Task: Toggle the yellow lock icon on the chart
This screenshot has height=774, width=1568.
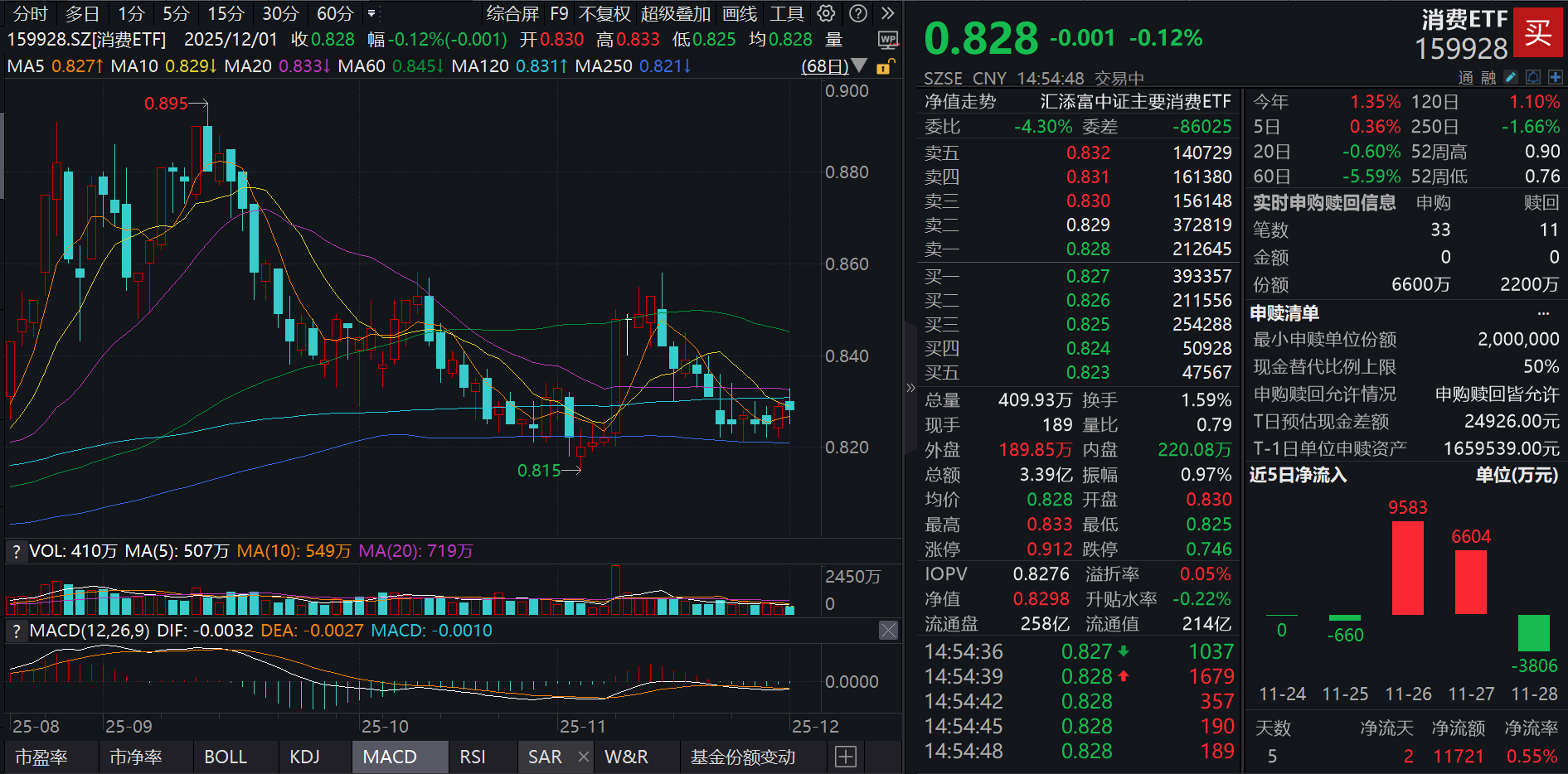Action: [x=884, y=68]
